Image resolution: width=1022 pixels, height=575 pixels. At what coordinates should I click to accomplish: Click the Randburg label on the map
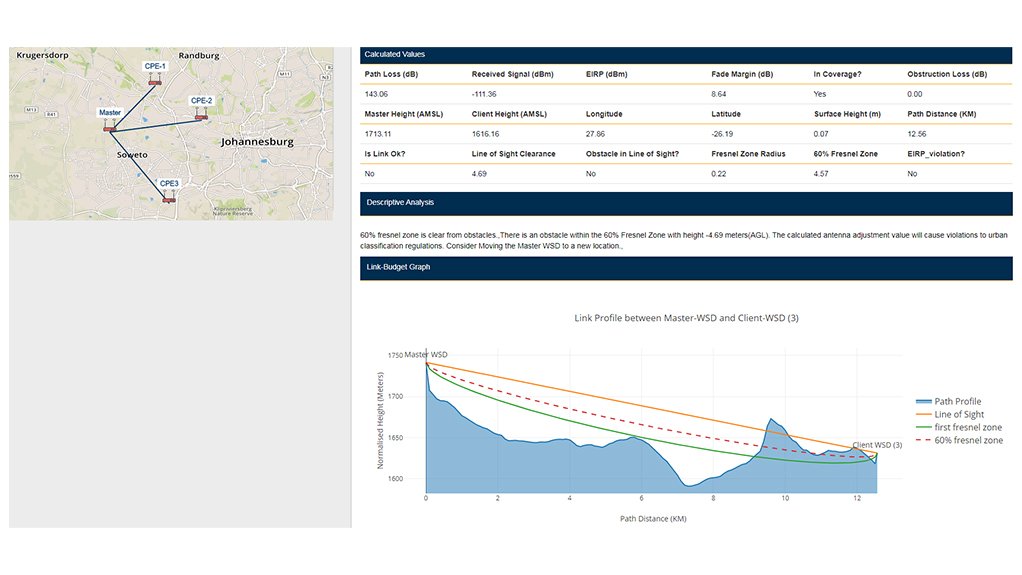[x=199, y=55]
